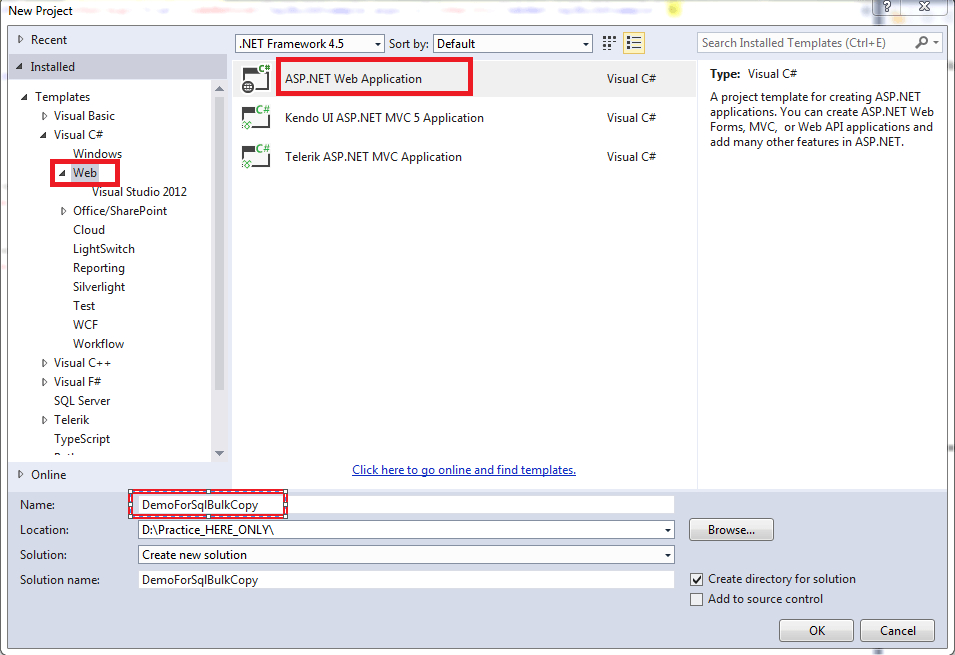Open the .NET Framework 4.5 version dropdown
Viewport: 955px width, 655px height.
(x=378, y=44)
